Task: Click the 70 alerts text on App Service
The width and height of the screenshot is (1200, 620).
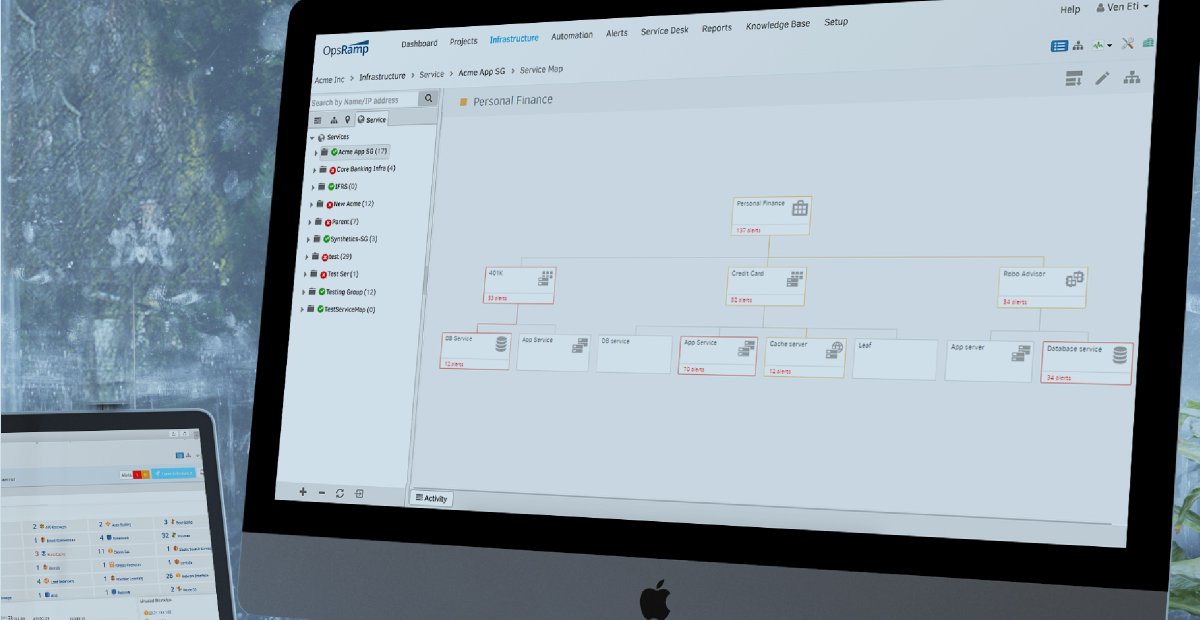Action: (x=695, y=369)
